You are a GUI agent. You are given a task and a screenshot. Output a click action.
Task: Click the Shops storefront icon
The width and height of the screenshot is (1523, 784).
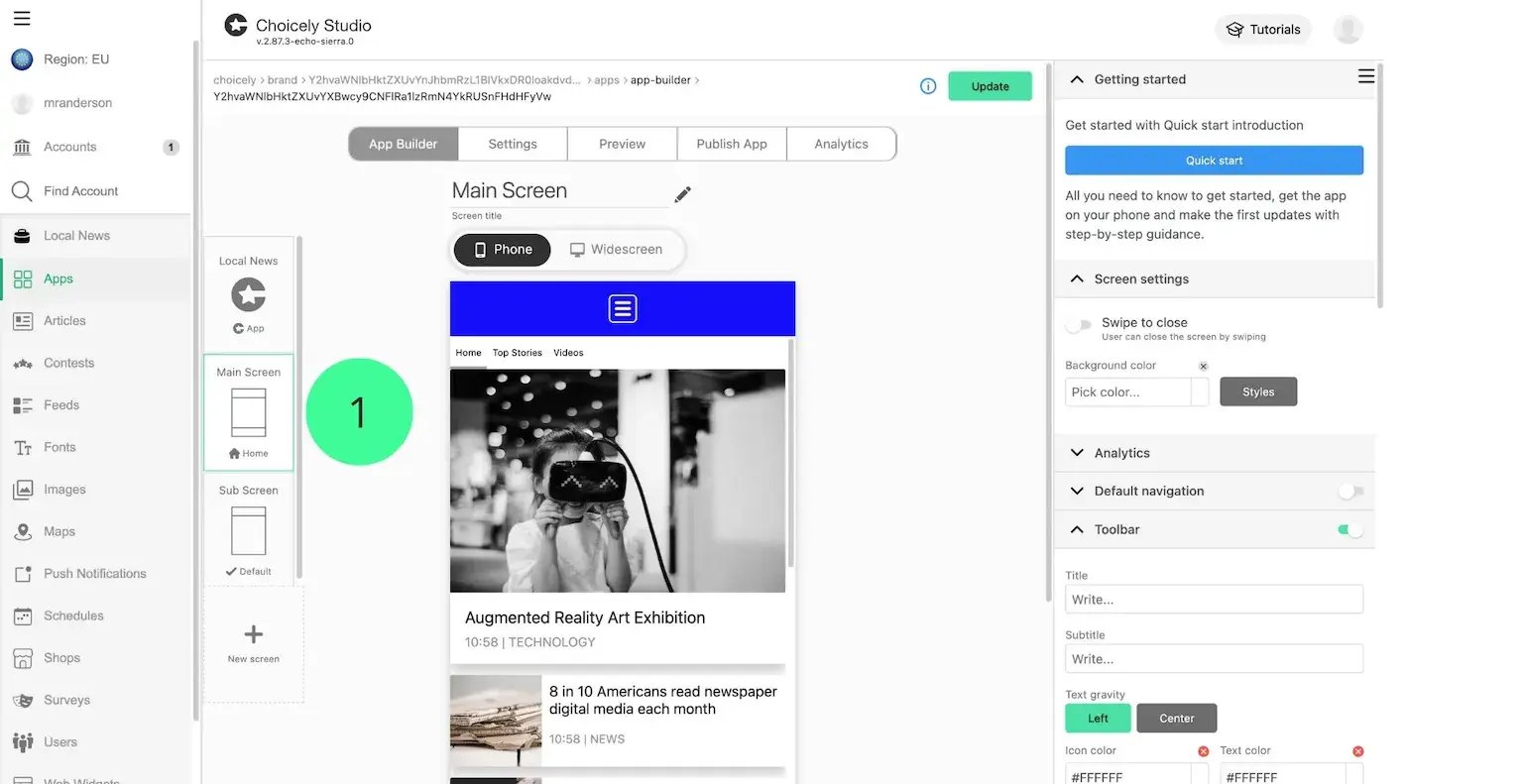pyautogui.click(x=22, y=658)
